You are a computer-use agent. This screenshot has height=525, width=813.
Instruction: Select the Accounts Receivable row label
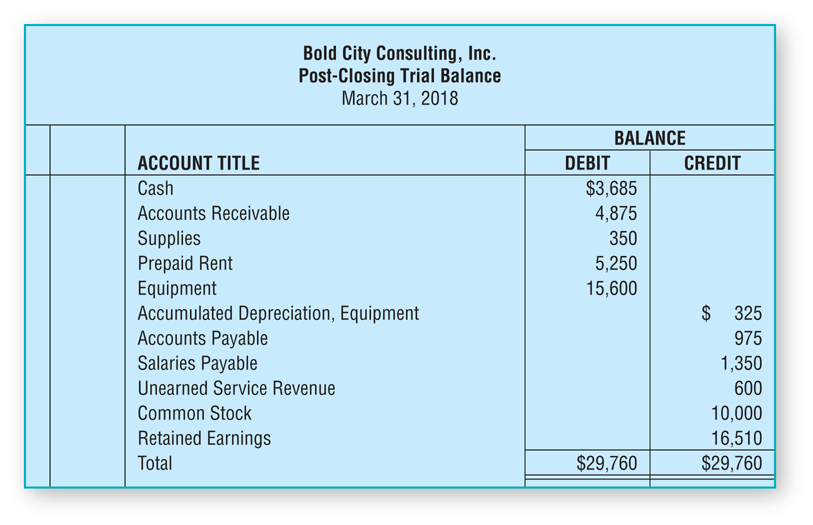click(213, 213)
